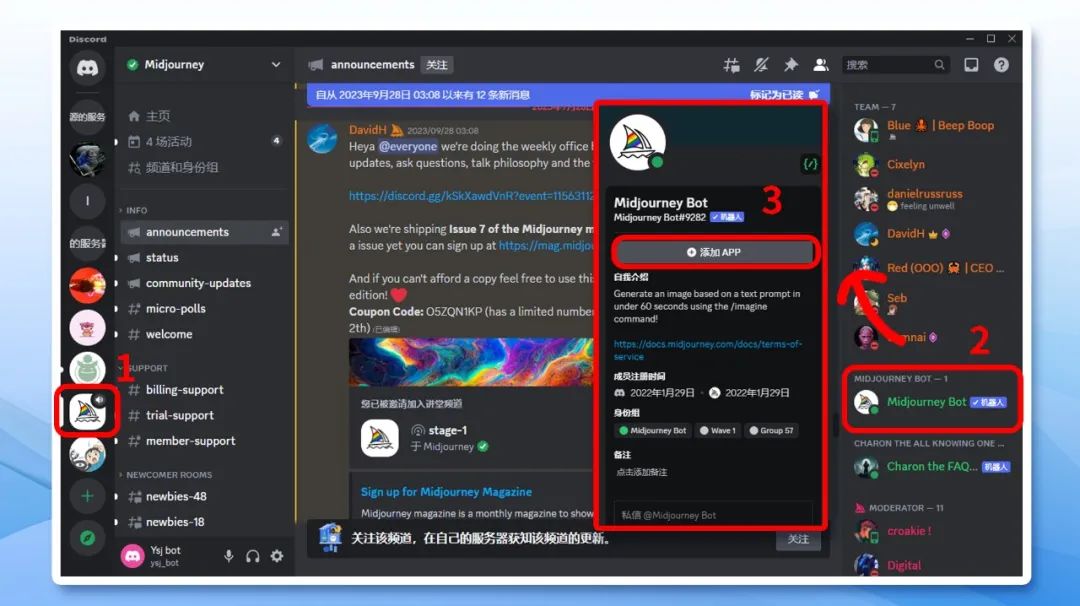Select the newbies-18 channel
Image resolution: width=1080 pixels, height=606 pixels.
tap(205, 521)
